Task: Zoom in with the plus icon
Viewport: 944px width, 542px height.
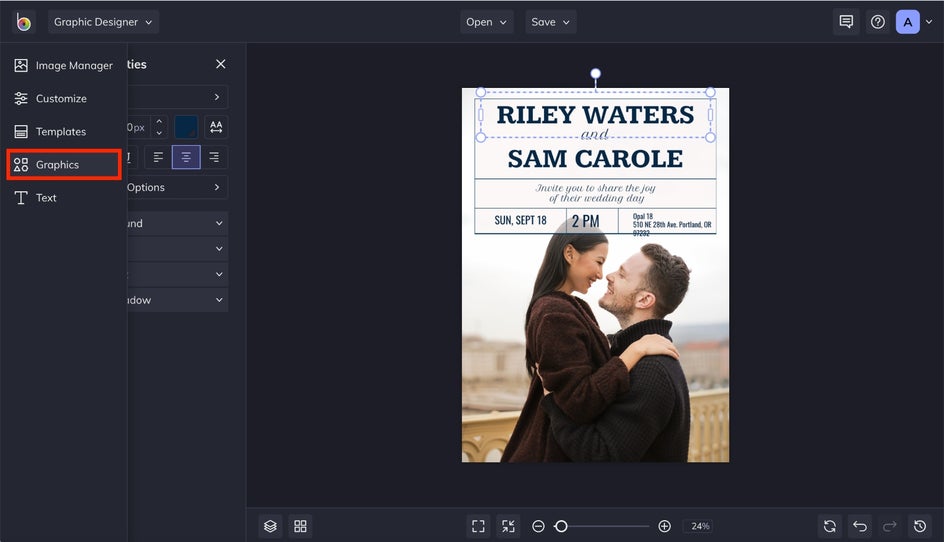Action: tap(665, 526)
